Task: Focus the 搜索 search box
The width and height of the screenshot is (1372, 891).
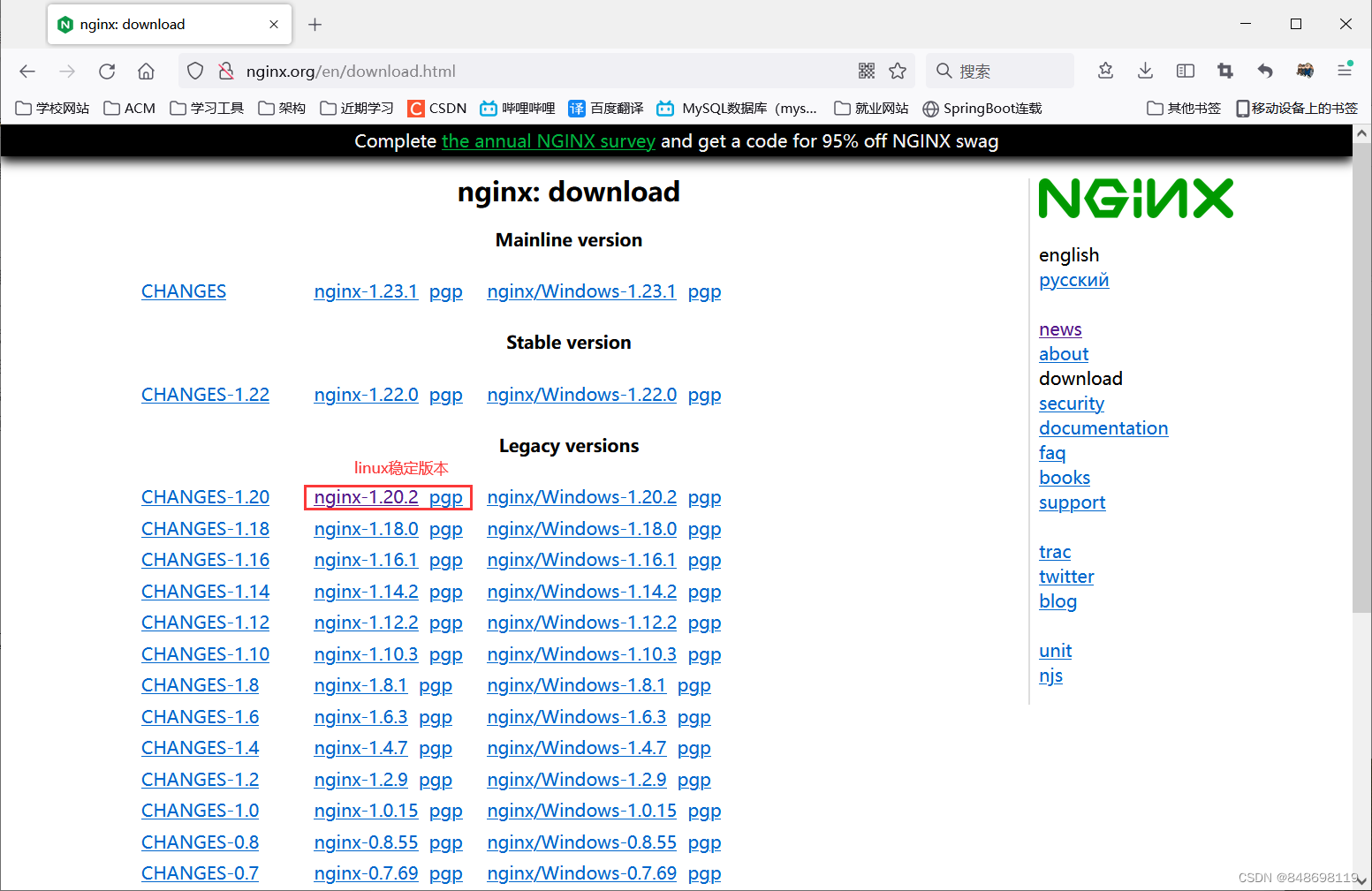Action: [999, 71]
